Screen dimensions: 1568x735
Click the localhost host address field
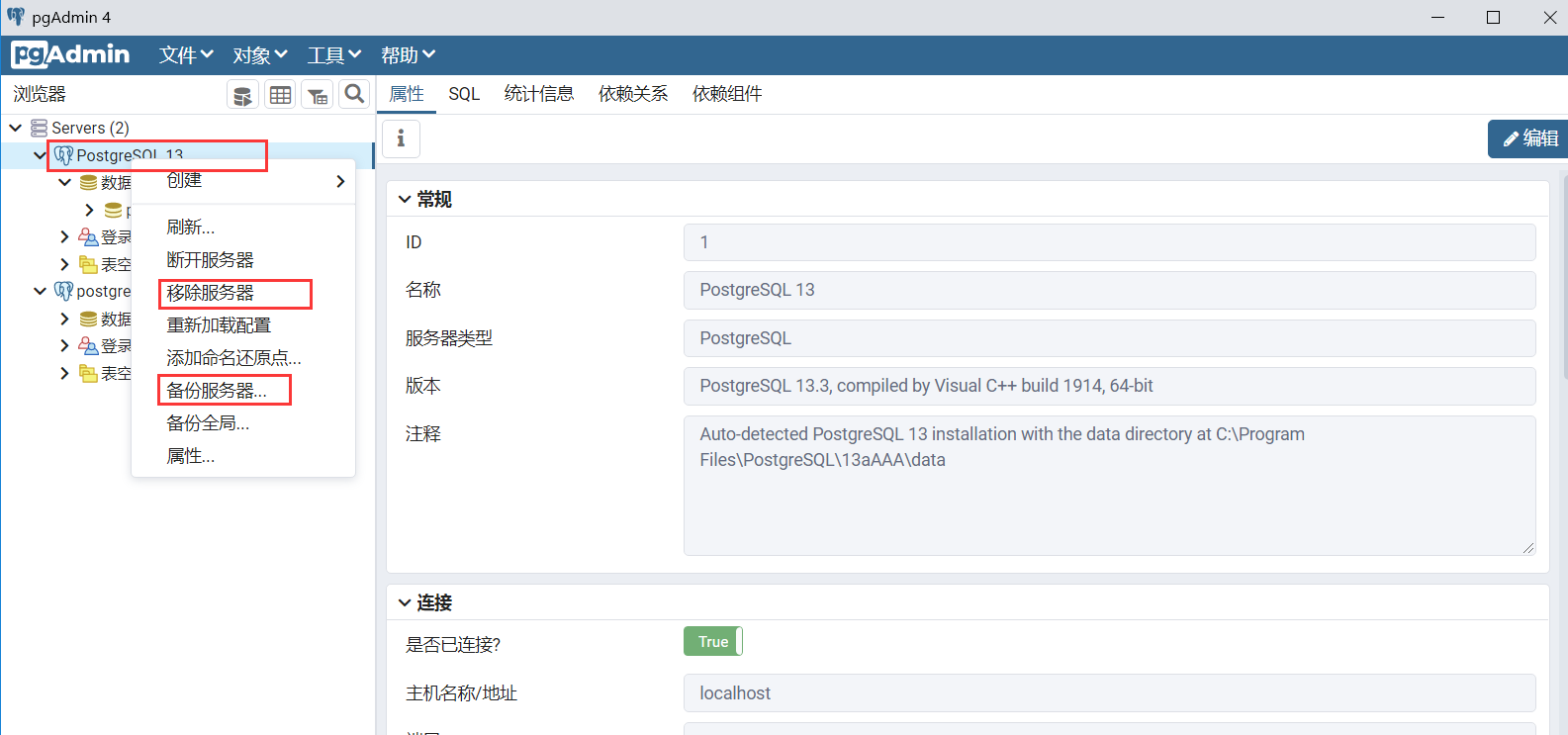(1109, 693)
